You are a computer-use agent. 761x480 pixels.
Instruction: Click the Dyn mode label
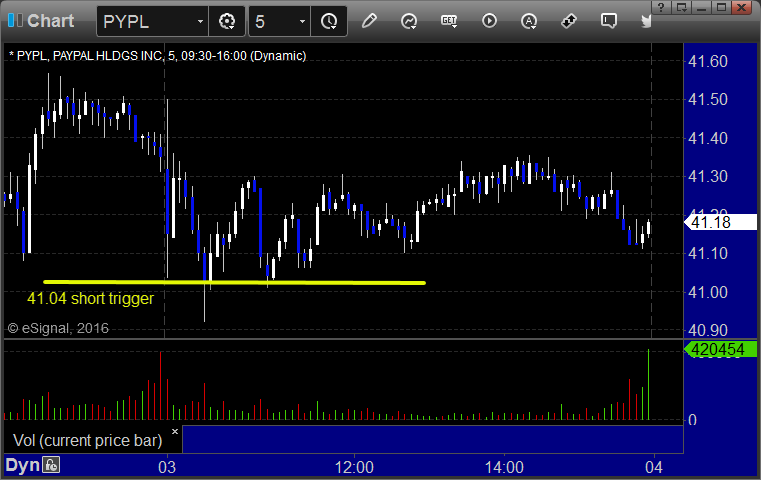(x=22, y=465)
